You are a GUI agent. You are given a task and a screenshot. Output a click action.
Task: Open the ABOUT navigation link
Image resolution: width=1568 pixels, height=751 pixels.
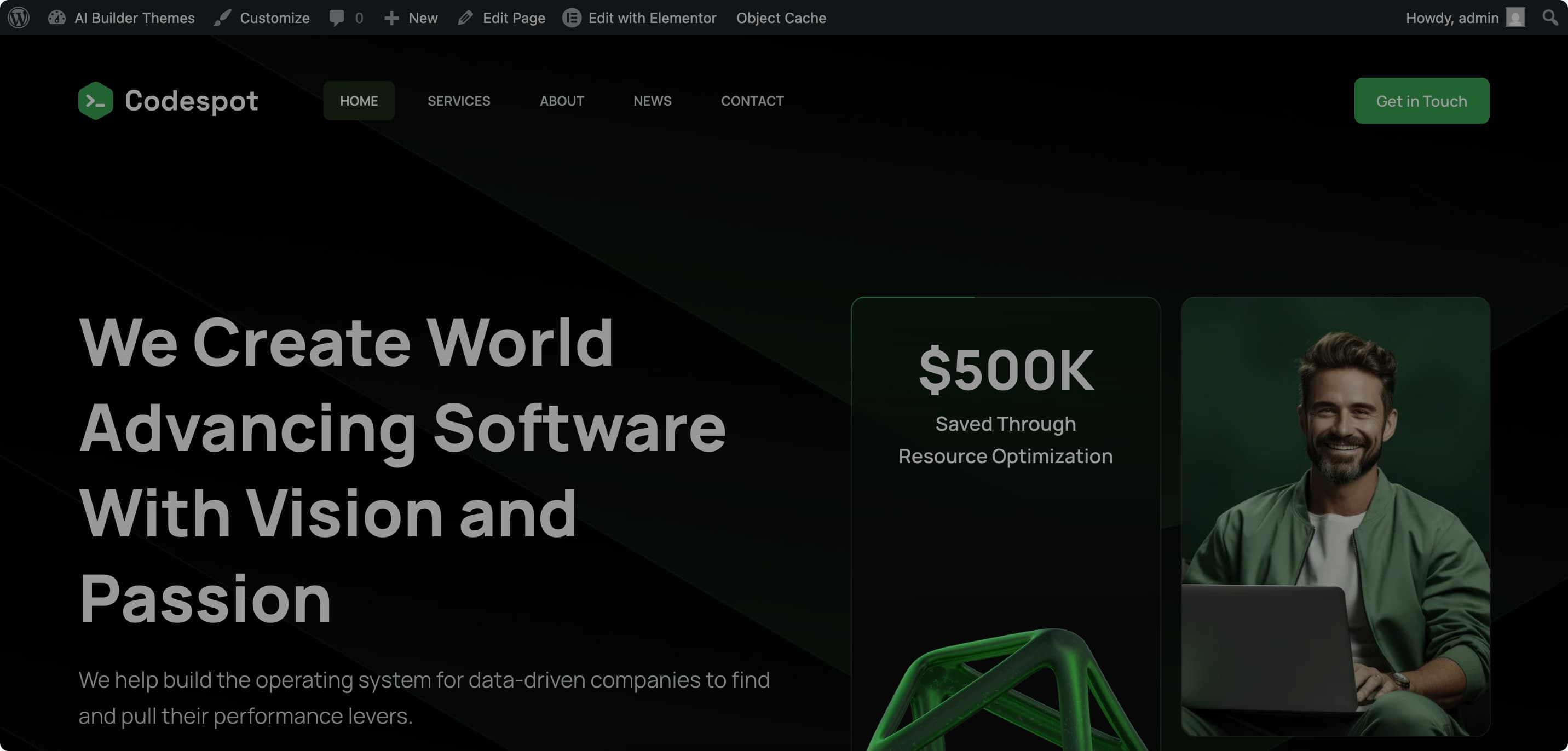coord(561,101)
